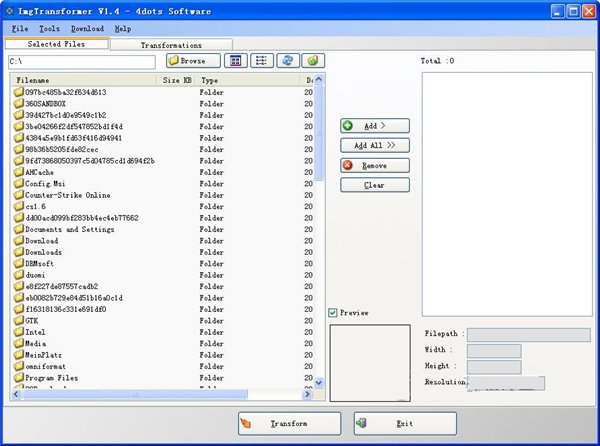The image size is (600, 446).
Task: Click the Add All button
Action: 375,145
